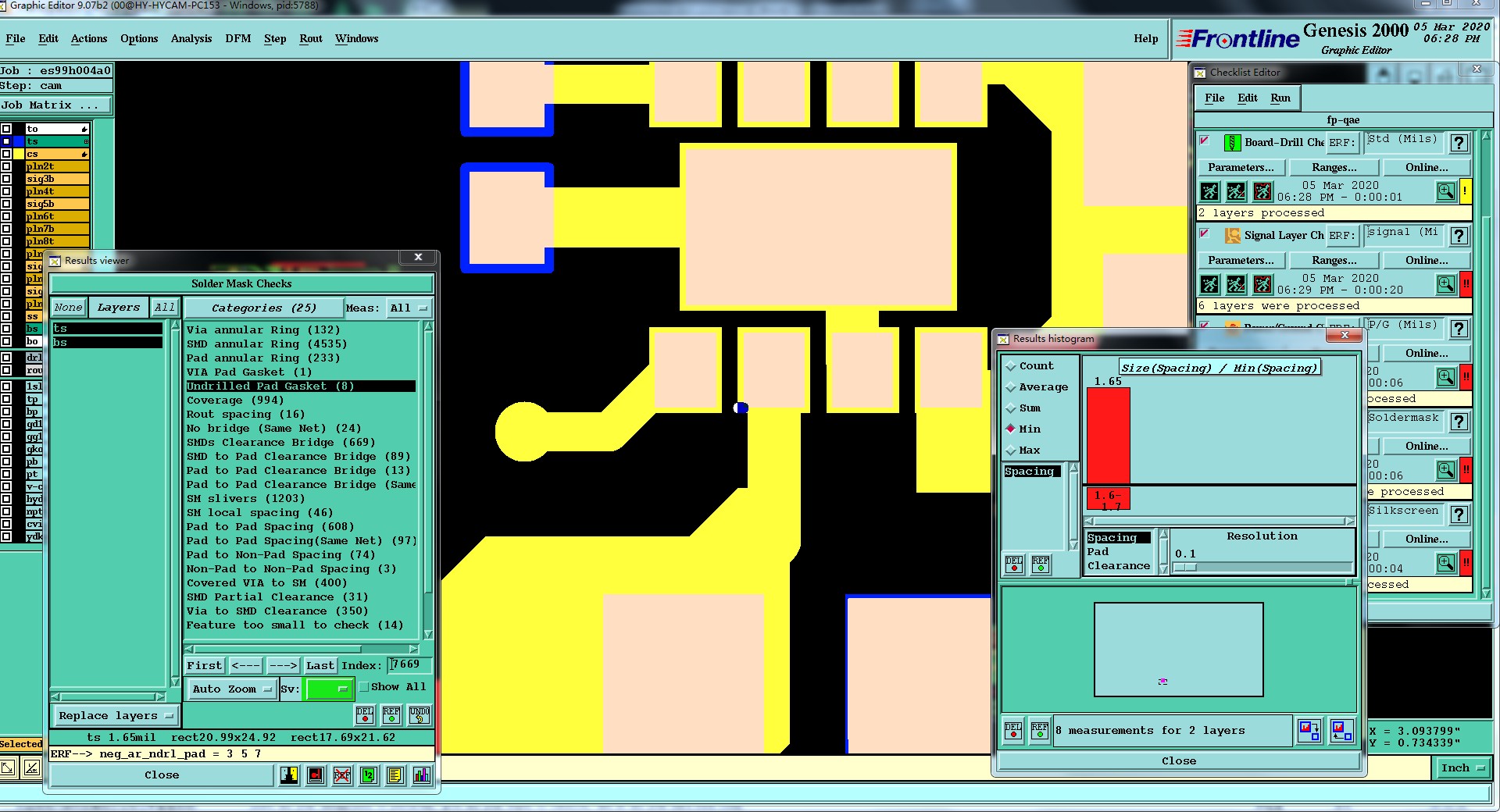Viewport: 1500px width, 812px height.
Task: Open the green Sv severity dropdown
Action: [x=329, y=689]
